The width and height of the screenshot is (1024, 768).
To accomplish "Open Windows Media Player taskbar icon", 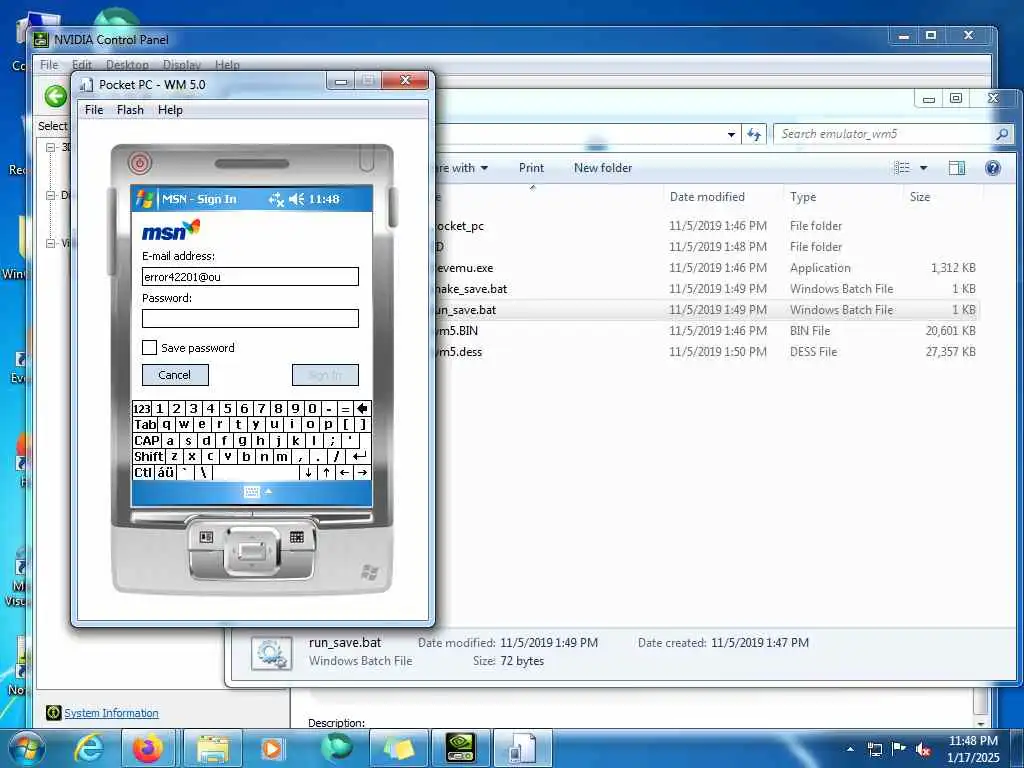I will click(272, 749).
